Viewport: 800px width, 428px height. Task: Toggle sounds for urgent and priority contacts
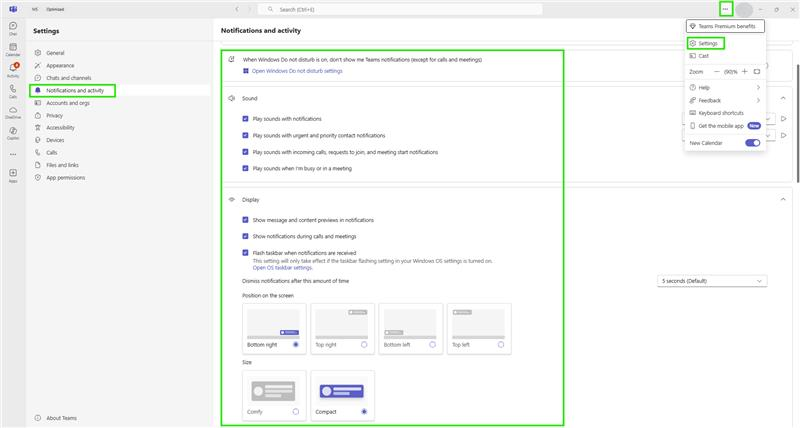[245, 135]
